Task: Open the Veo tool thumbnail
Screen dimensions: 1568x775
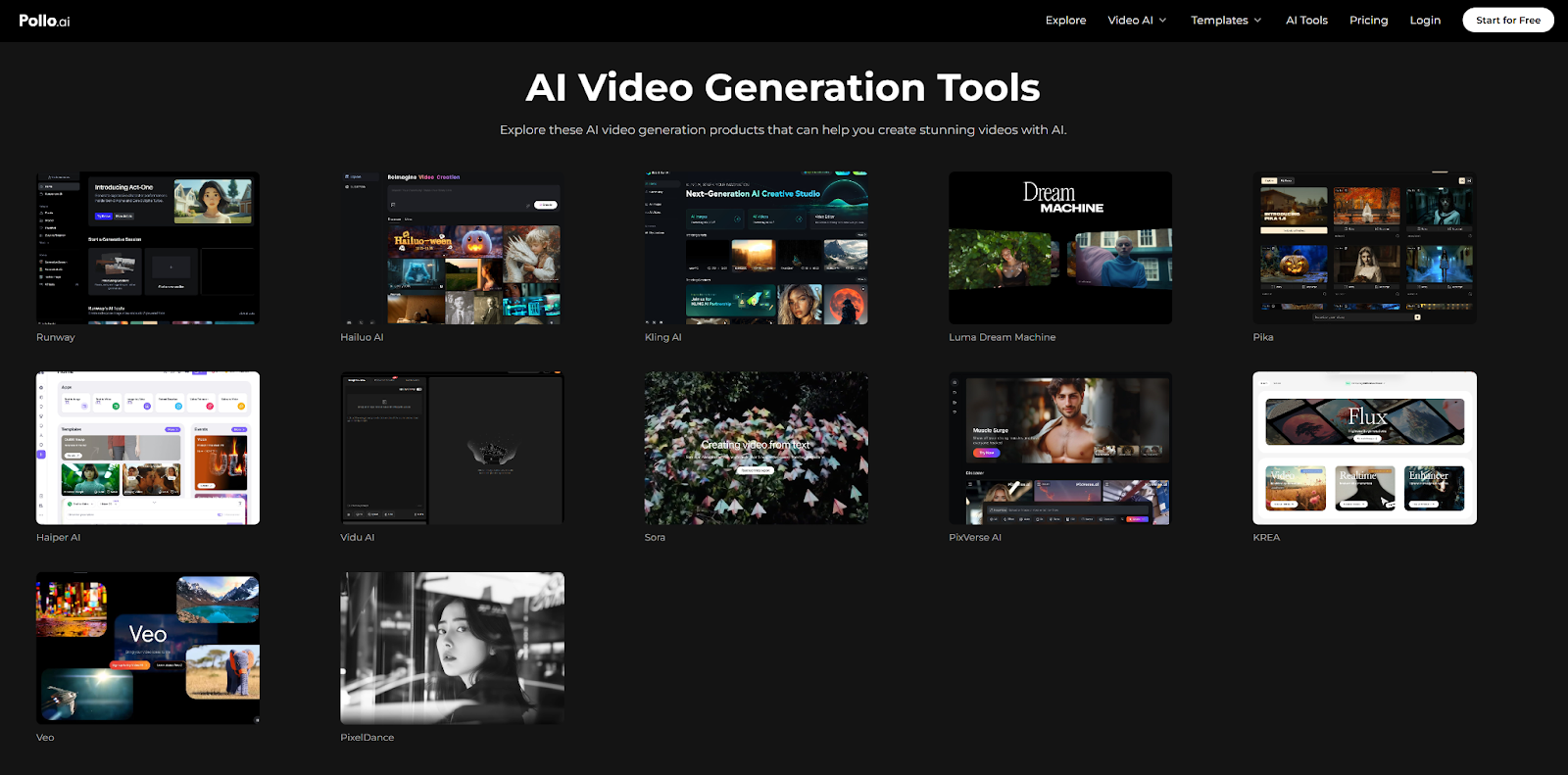Action: tap(148, 649)
